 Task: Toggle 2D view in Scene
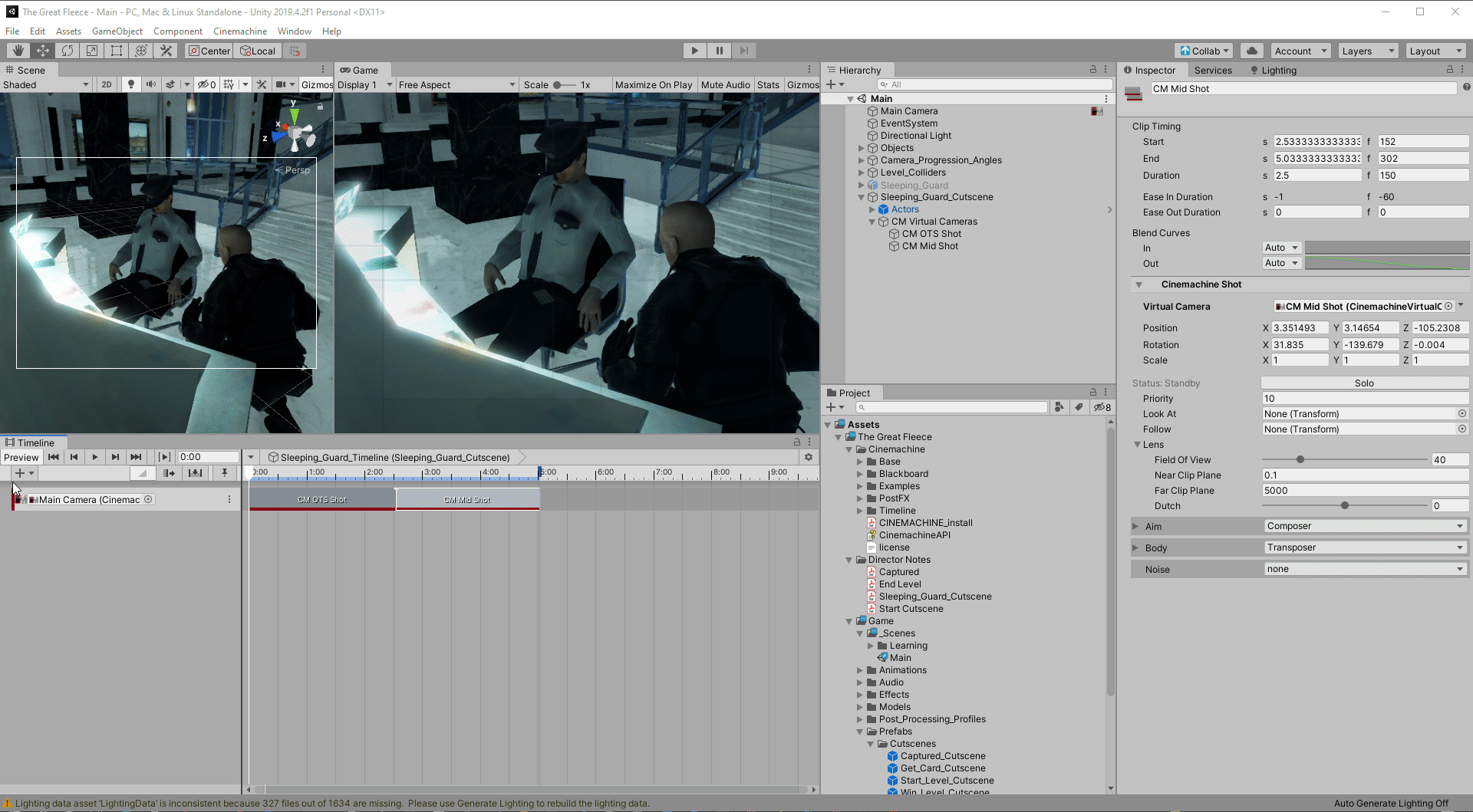pos(107,84)
